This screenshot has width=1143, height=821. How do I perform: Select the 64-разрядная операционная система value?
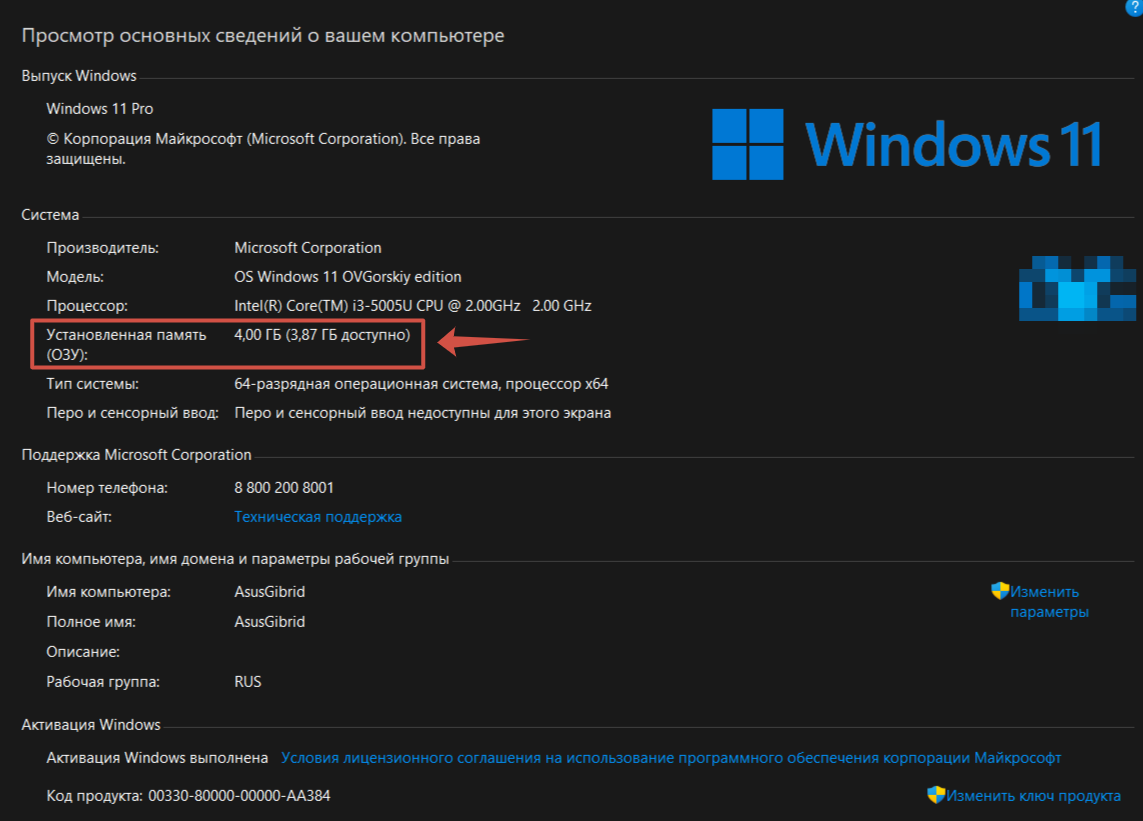tap(421, 384)
